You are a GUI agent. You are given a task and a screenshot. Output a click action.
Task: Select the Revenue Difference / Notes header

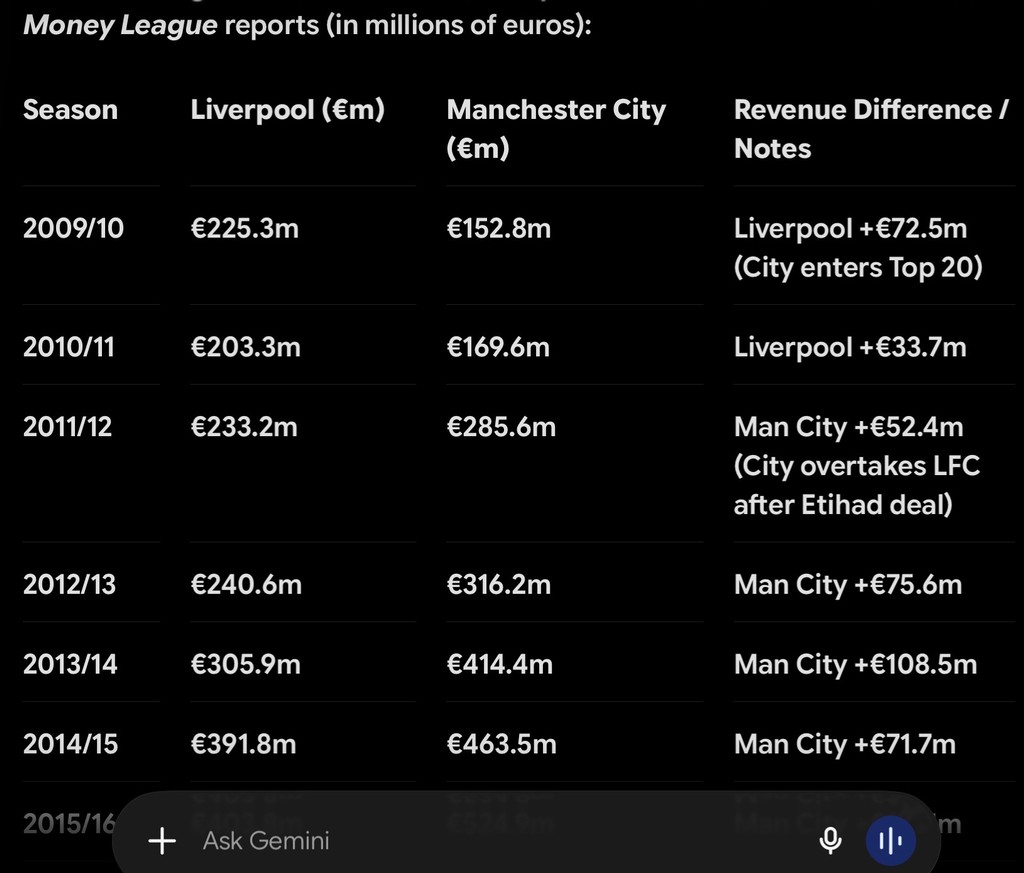coord(871,129)
